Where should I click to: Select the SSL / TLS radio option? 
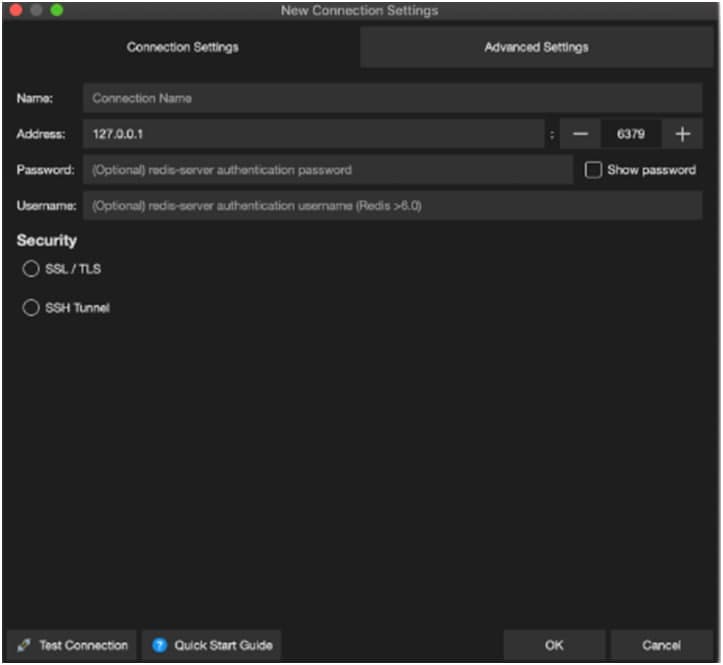[x=31, y=269]
